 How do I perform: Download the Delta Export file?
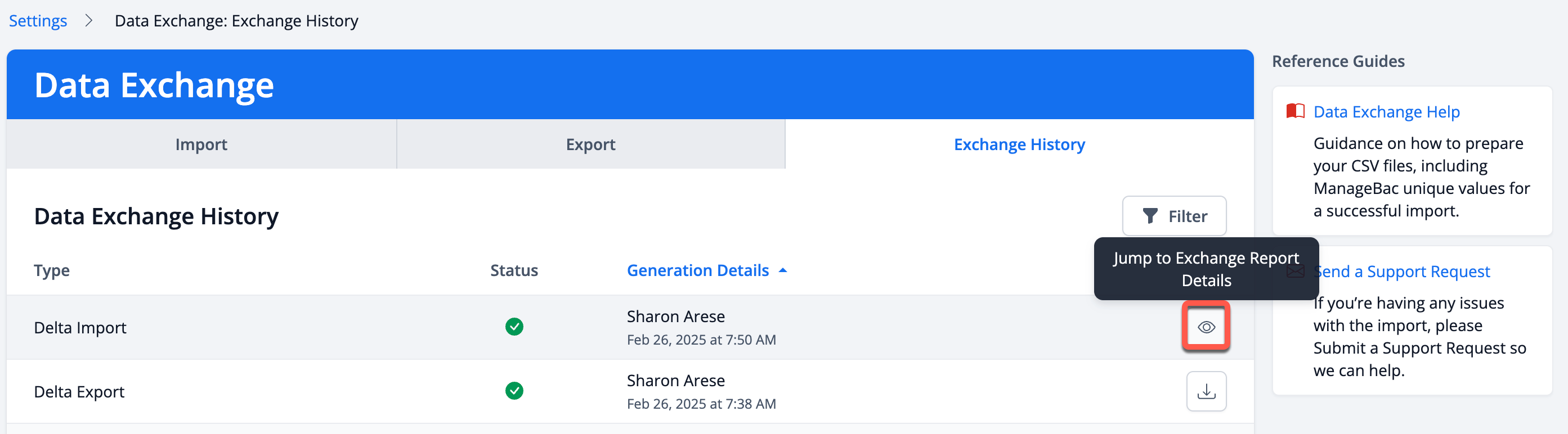click(1206, 391)
